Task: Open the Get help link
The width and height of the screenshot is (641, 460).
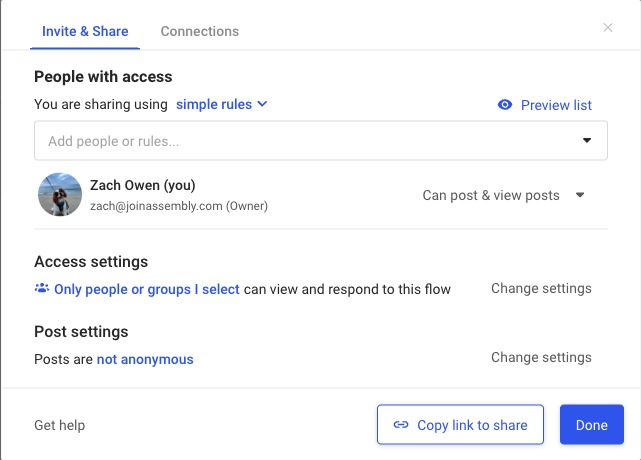Action: coord(60,425)
